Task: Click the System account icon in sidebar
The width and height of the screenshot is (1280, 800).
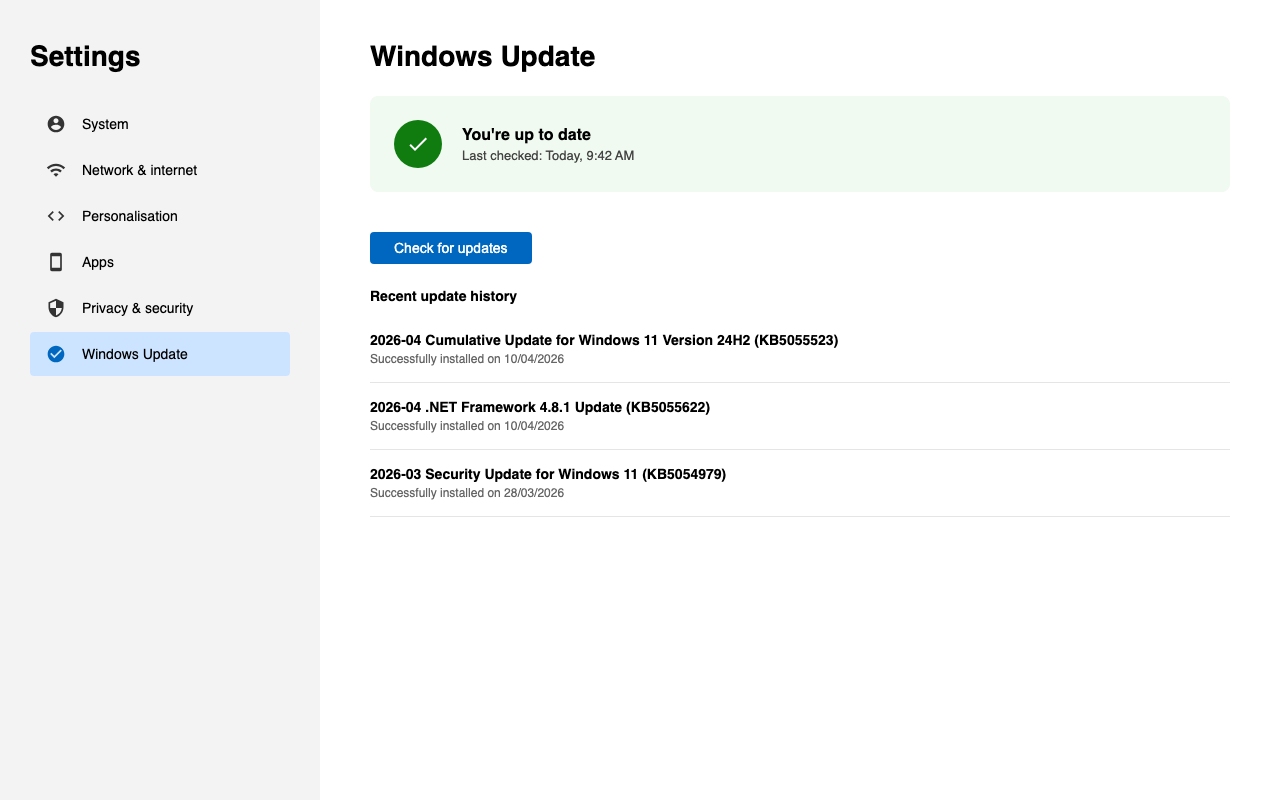Action: point(56,124)
